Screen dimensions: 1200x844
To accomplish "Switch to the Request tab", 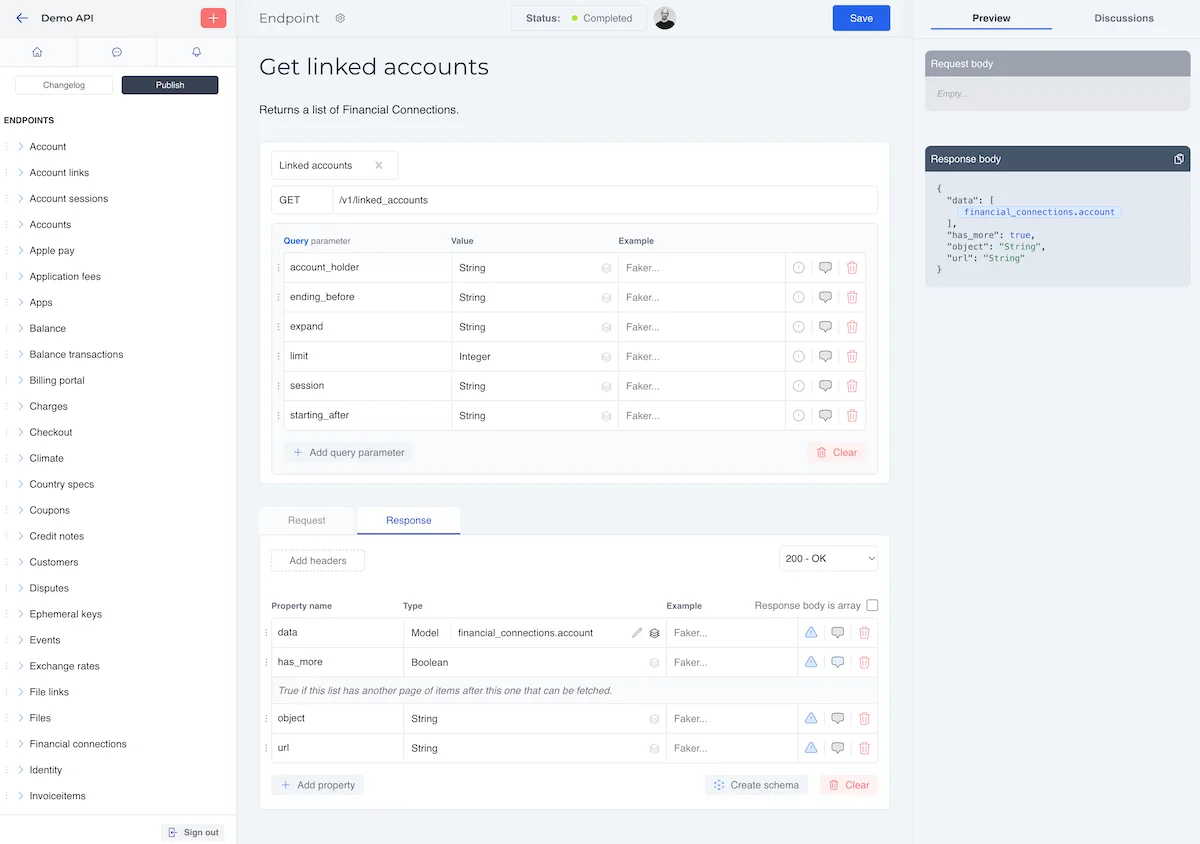I will (306, 520).
